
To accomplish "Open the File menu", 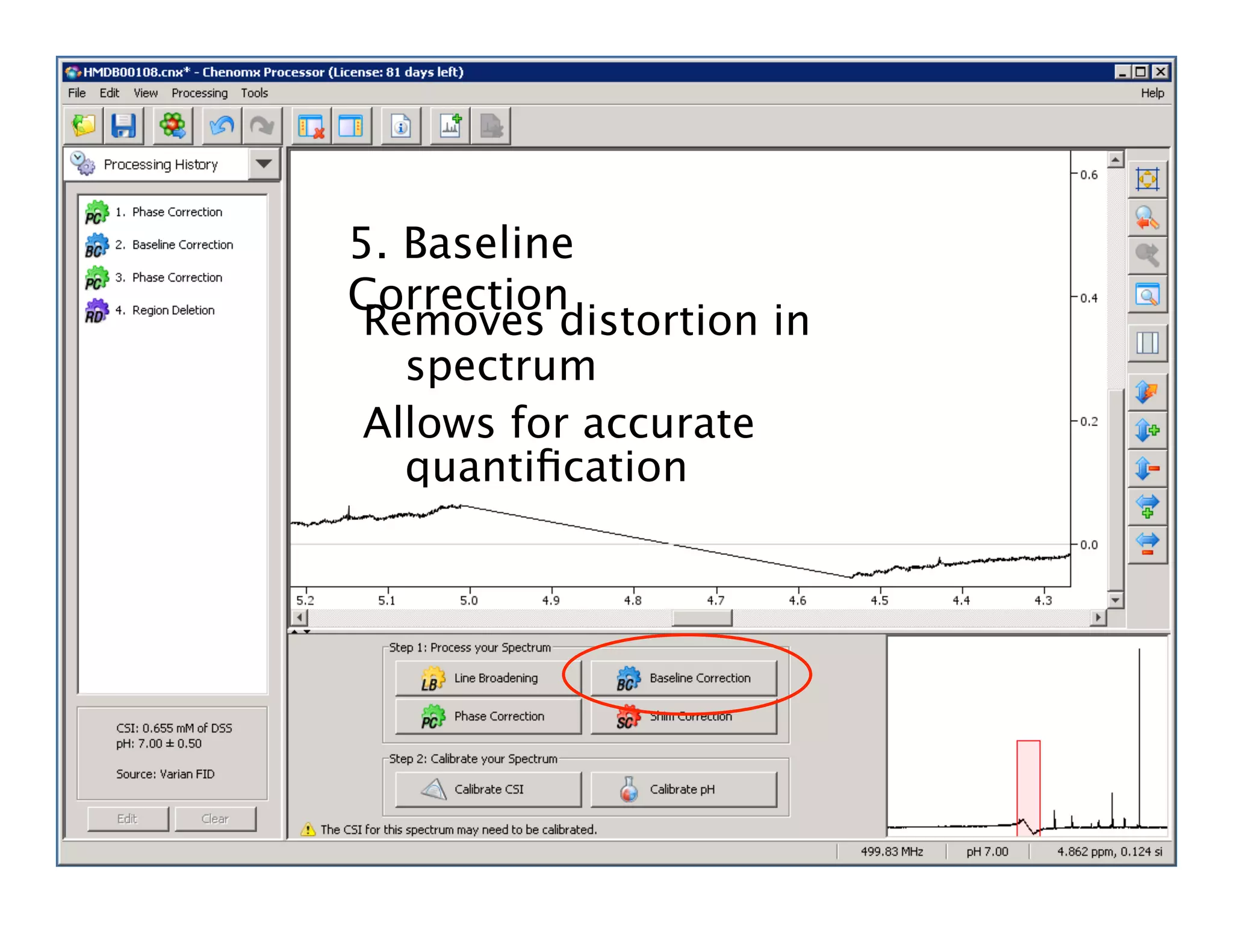I will [x=76, y=93].
